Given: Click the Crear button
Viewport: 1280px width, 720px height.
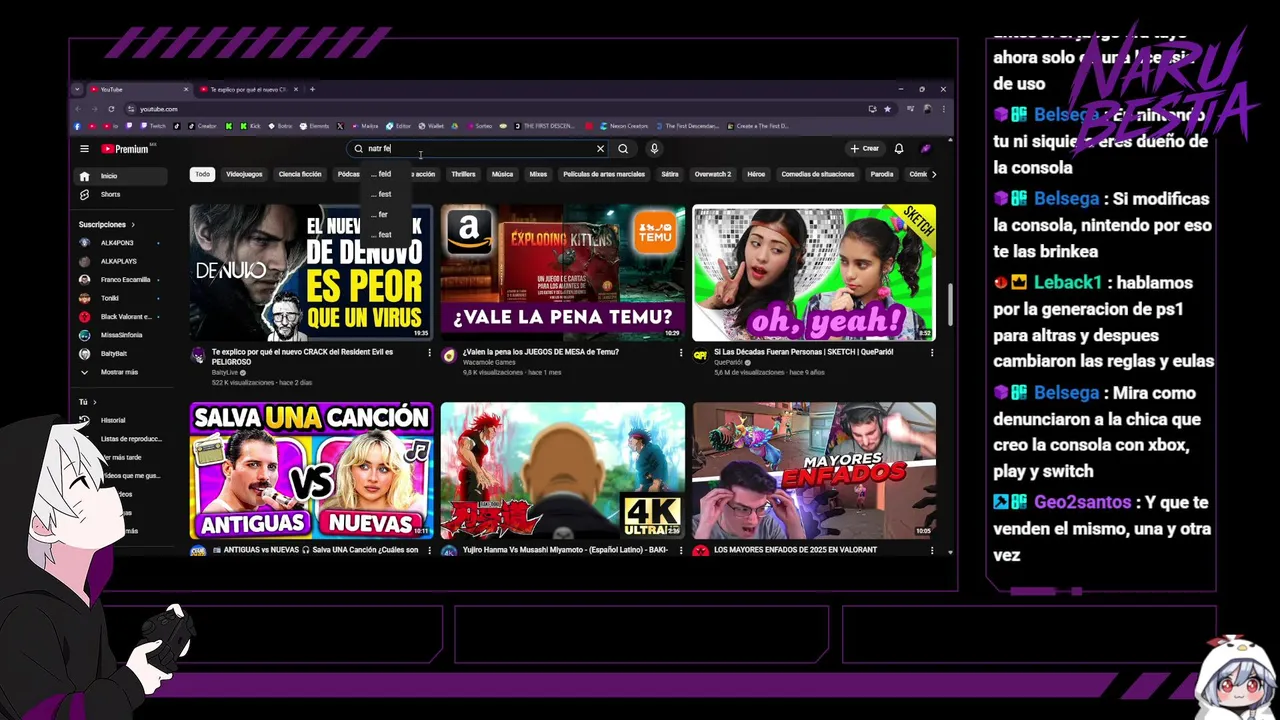Looking at the screenshot, I should pos(865,149).
